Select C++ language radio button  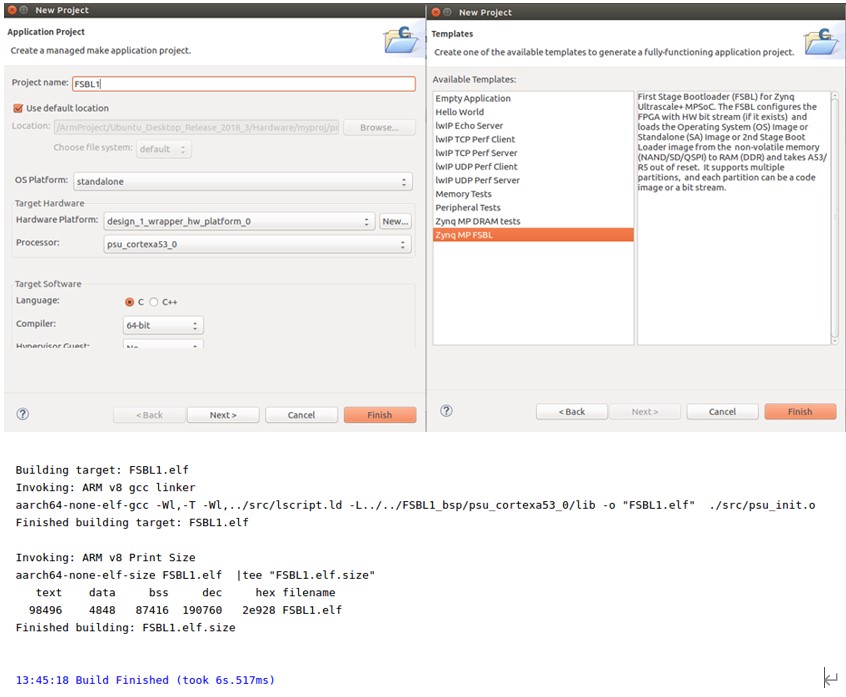click(154, 302)
